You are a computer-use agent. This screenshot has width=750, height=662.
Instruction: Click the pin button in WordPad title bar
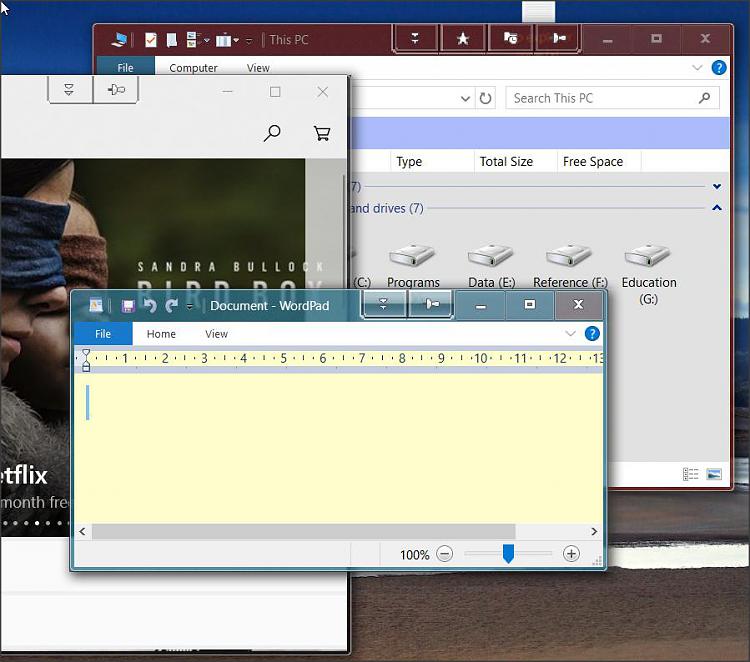(x=430, y=304)
